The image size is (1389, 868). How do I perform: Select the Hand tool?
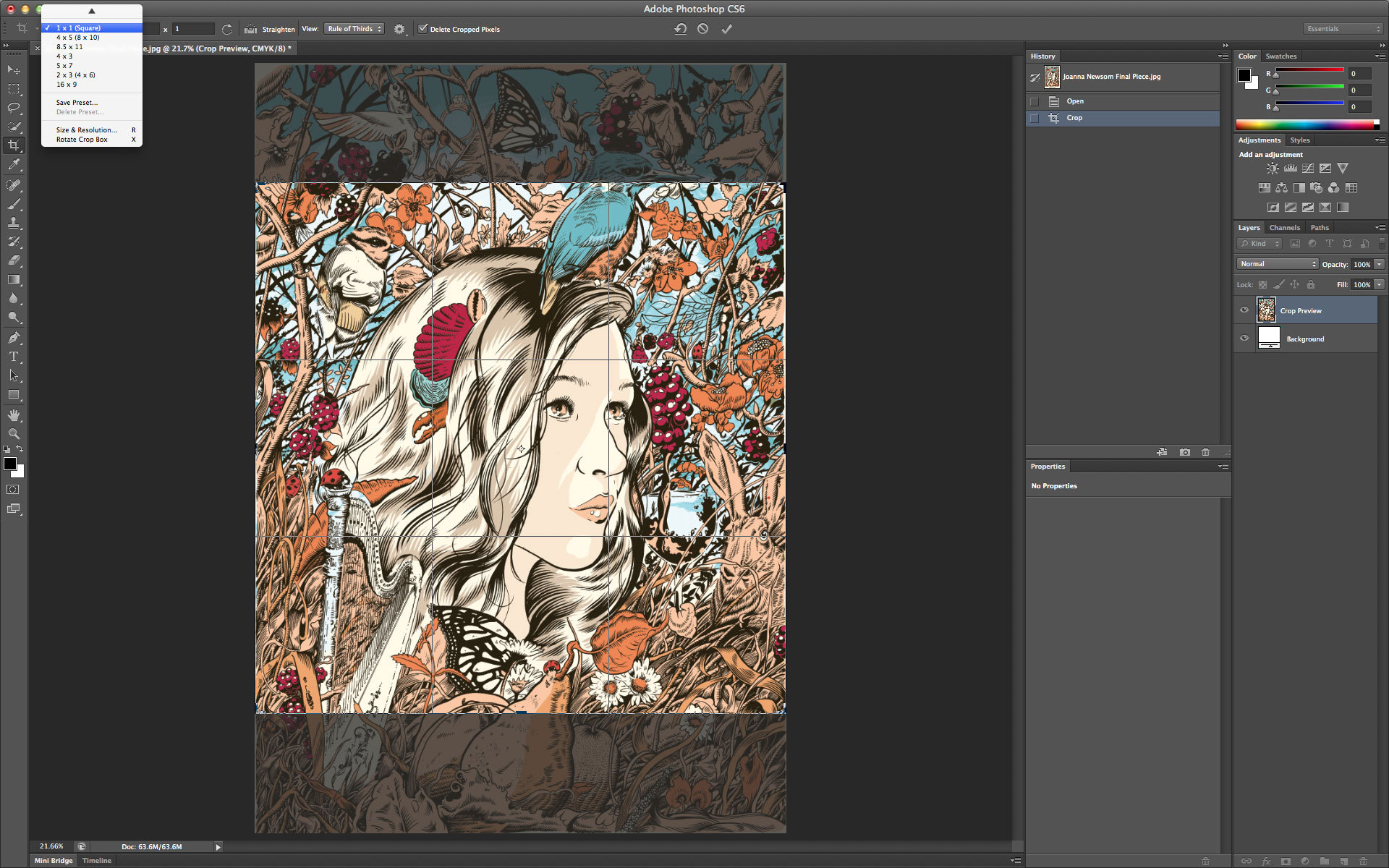click(14, 415)
